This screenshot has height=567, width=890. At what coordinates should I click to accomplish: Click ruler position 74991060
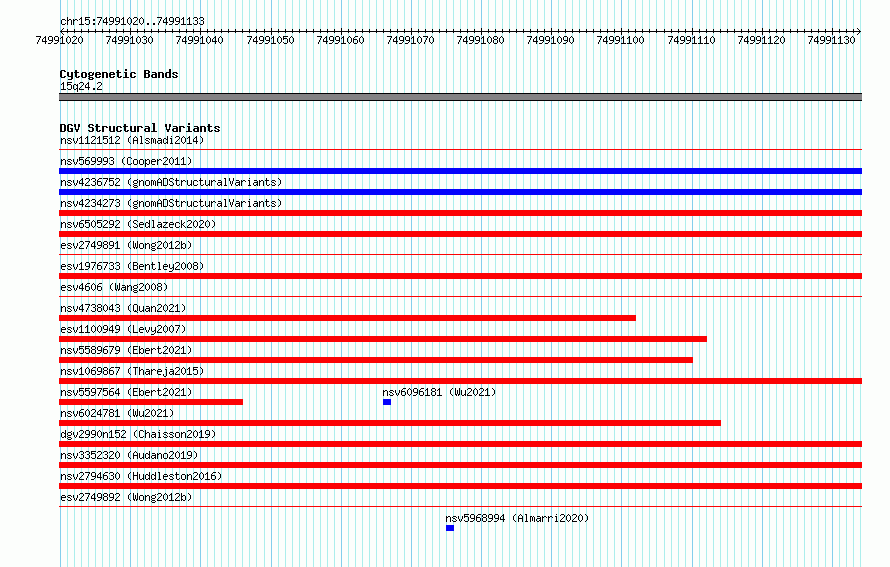tap(340, 40)
